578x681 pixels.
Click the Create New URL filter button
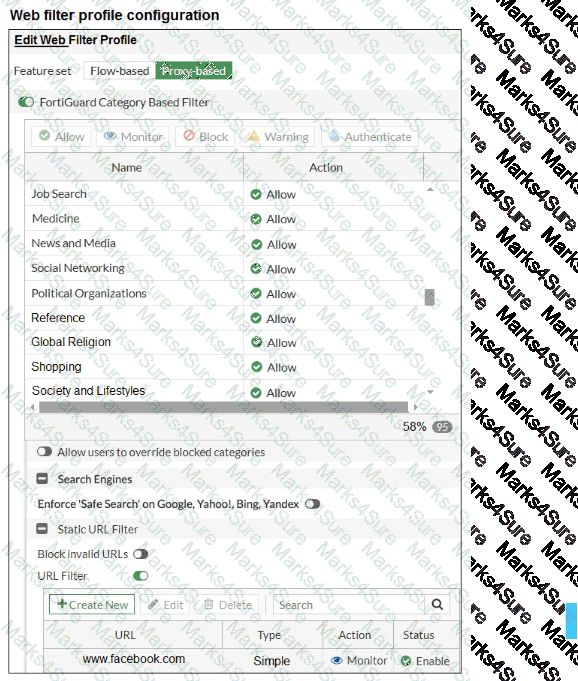(x=92, y=605)
